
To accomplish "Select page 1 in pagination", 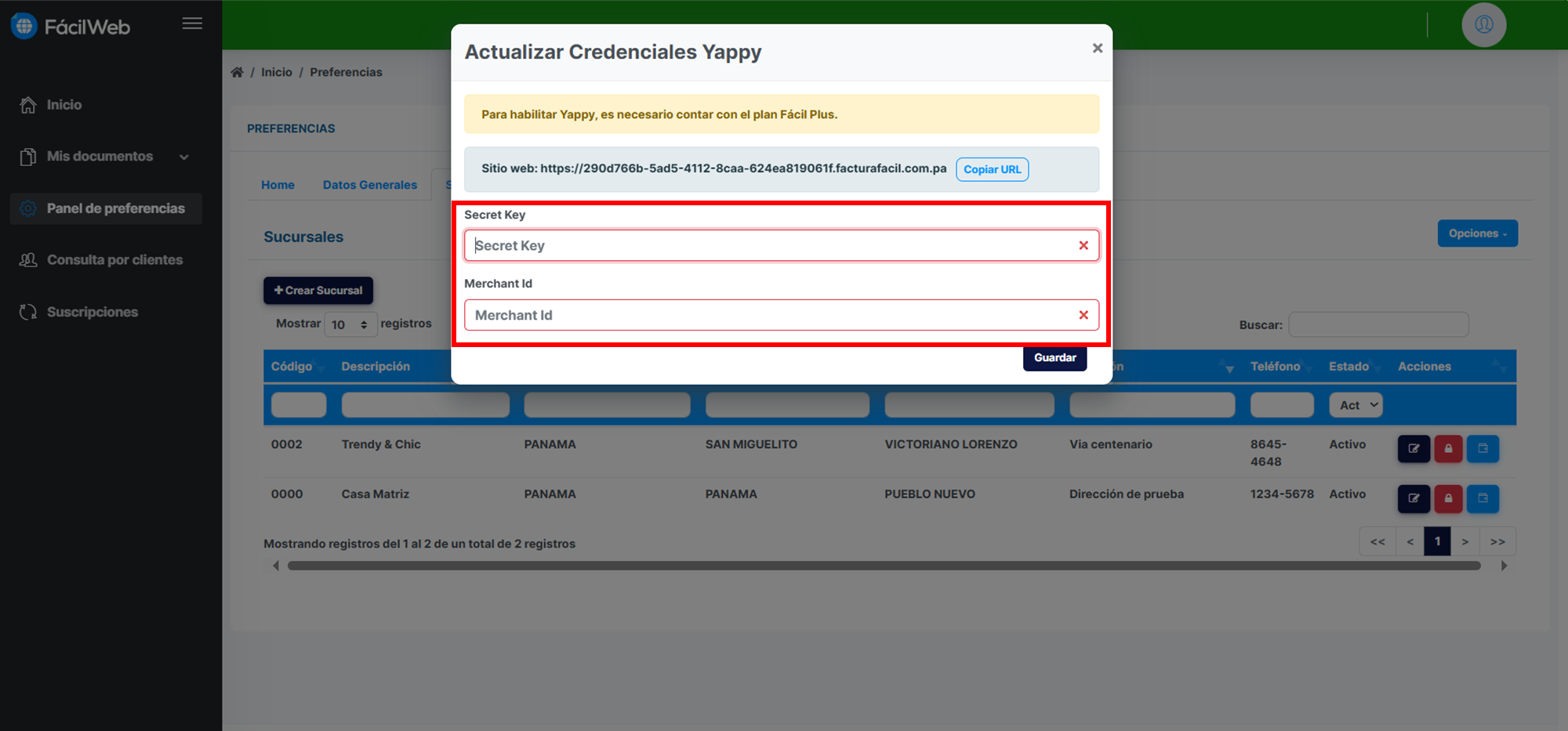I will click(x=1437, y=541).
